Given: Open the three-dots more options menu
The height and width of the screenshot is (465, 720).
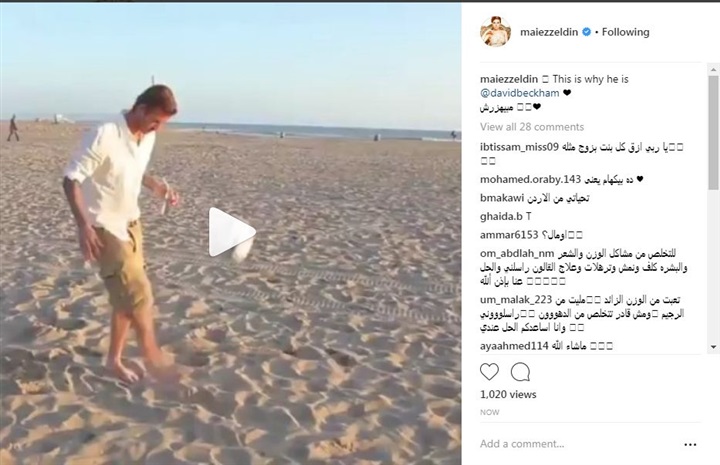Looking at the screenshot, I should click(x=690, y=444).
